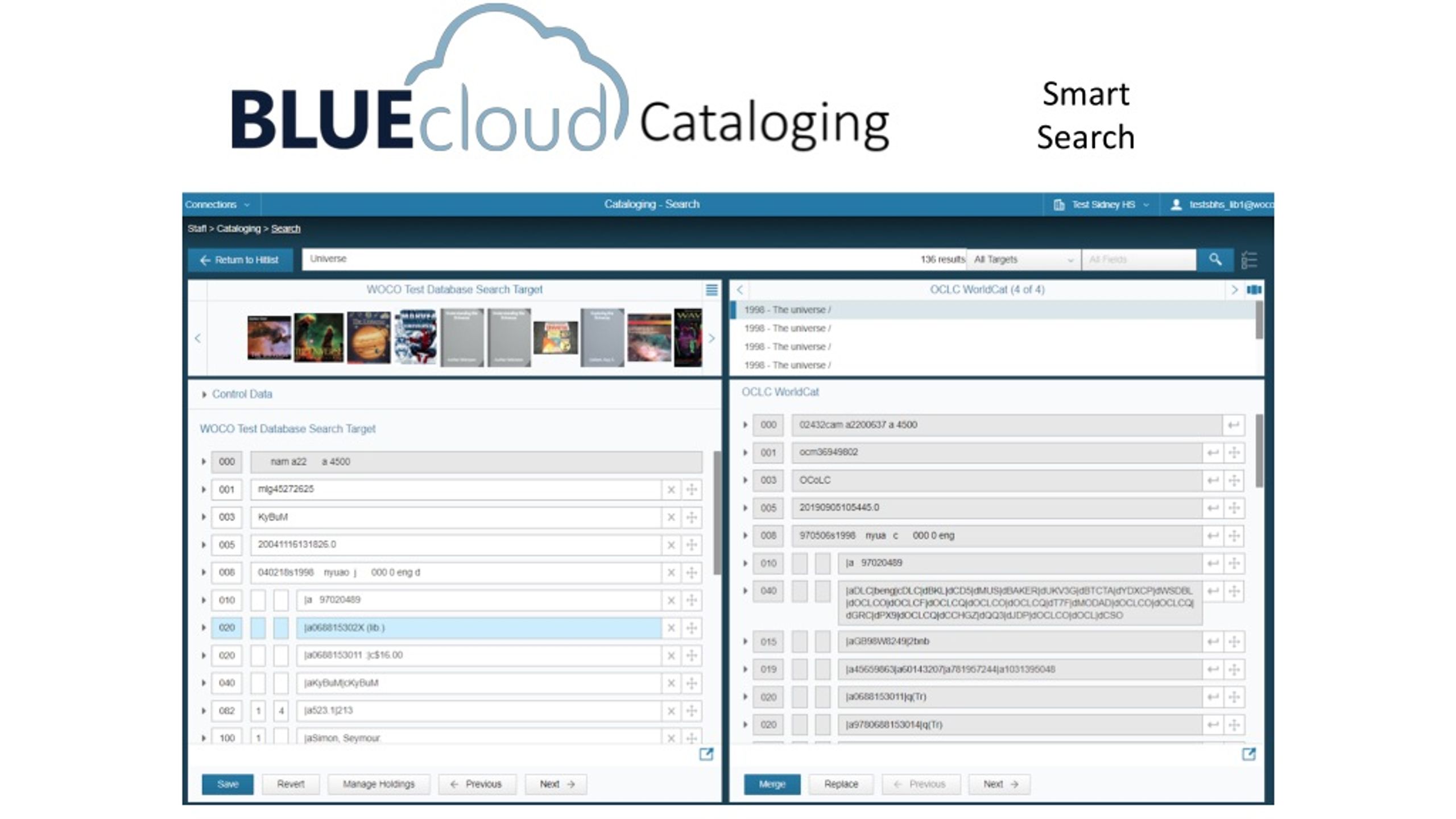Open the All Targets dropdown
The height and width of the screenshot is (819, 1456).
click(1024, 259)
